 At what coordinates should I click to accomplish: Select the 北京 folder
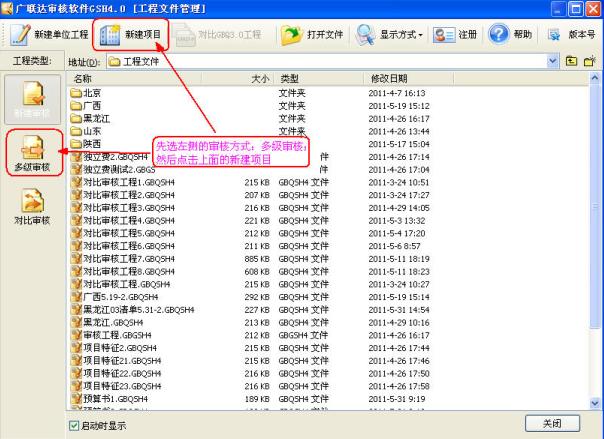[x=92, y=92]
